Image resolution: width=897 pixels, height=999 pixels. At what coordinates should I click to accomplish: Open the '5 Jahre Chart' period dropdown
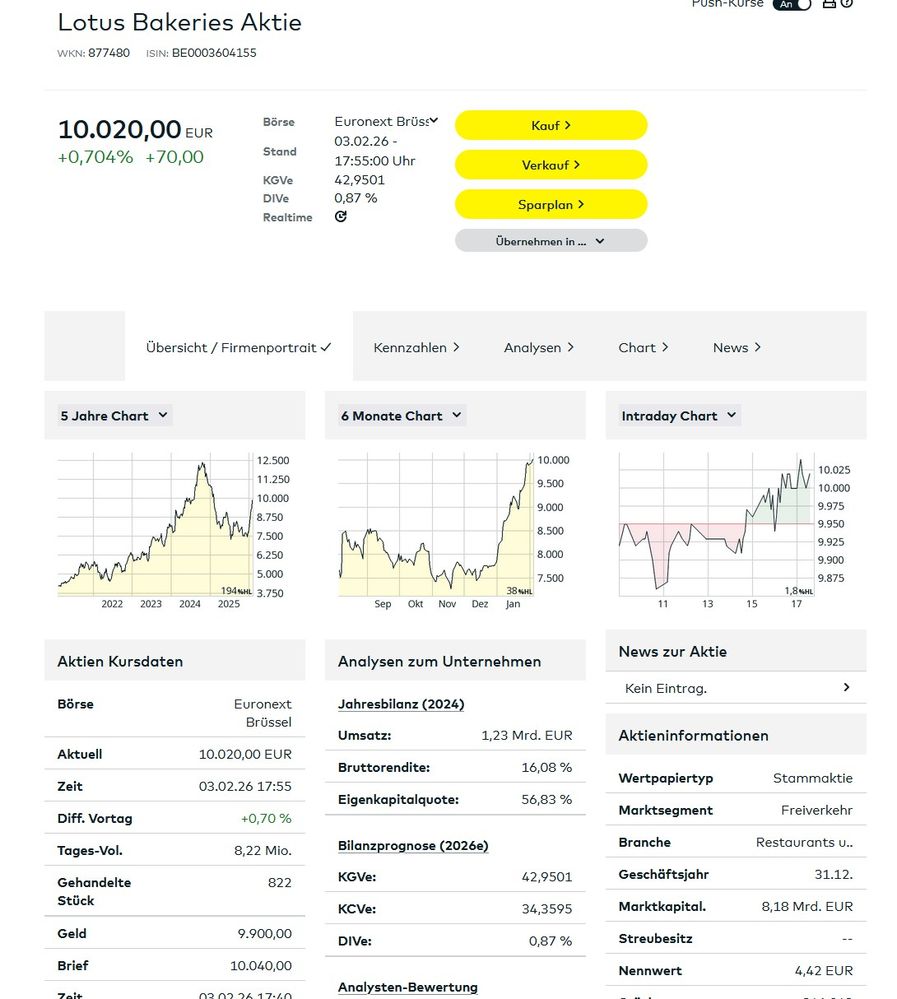coord(115,415)
